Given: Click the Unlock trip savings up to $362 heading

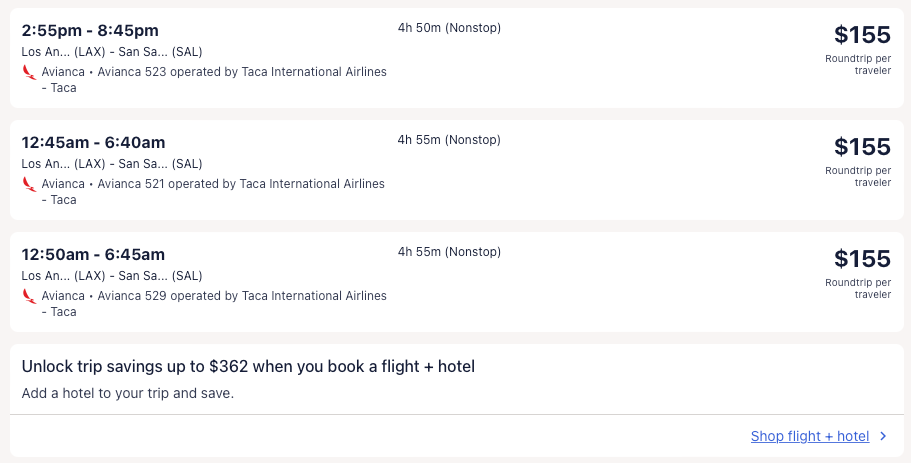Looking at the screenshot, I should point(248,367).
